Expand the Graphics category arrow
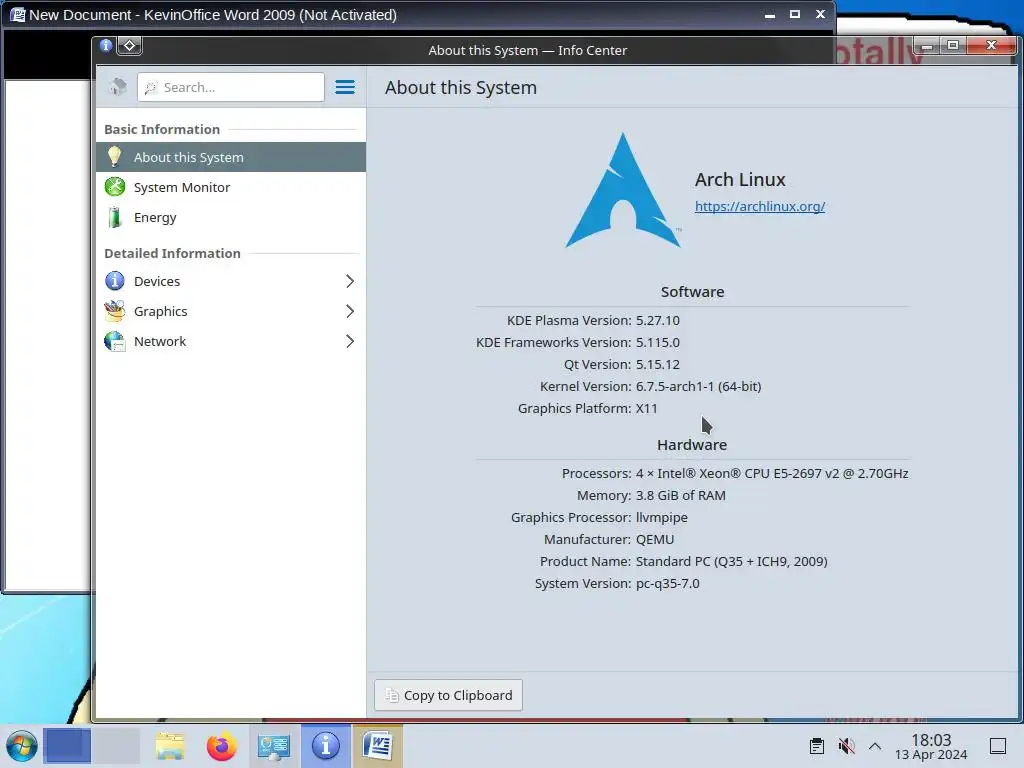Screen dimensions: 1024x768 [x=349, y=311]
